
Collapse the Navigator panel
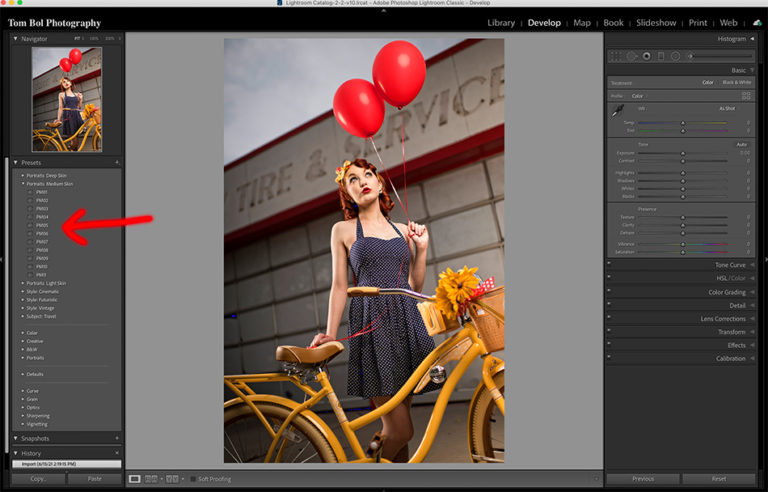click(16, 38)
